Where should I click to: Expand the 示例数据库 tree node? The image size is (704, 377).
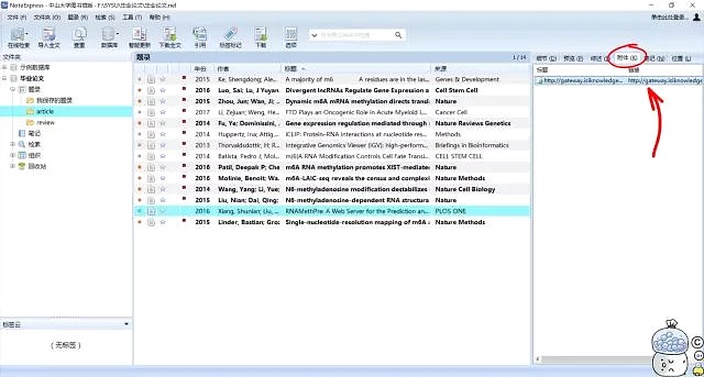pos(4,67)
